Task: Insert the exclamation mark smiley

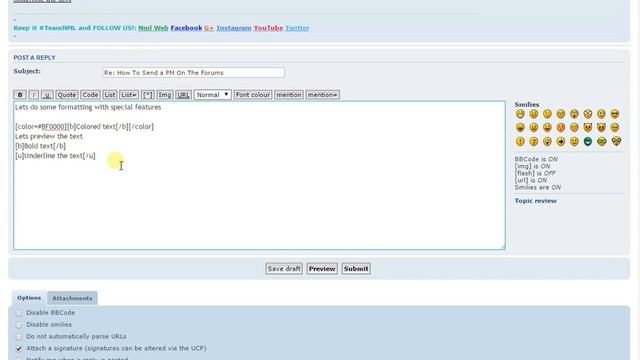Action: [520, 142]
